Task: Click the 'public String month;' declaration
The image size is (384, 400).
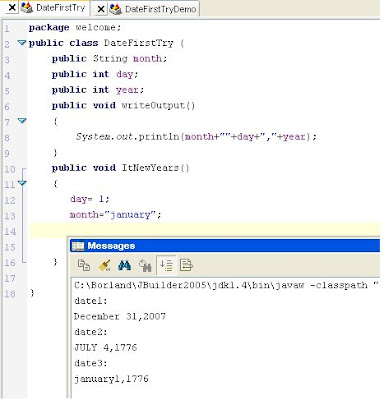Action: pos(109,59)
